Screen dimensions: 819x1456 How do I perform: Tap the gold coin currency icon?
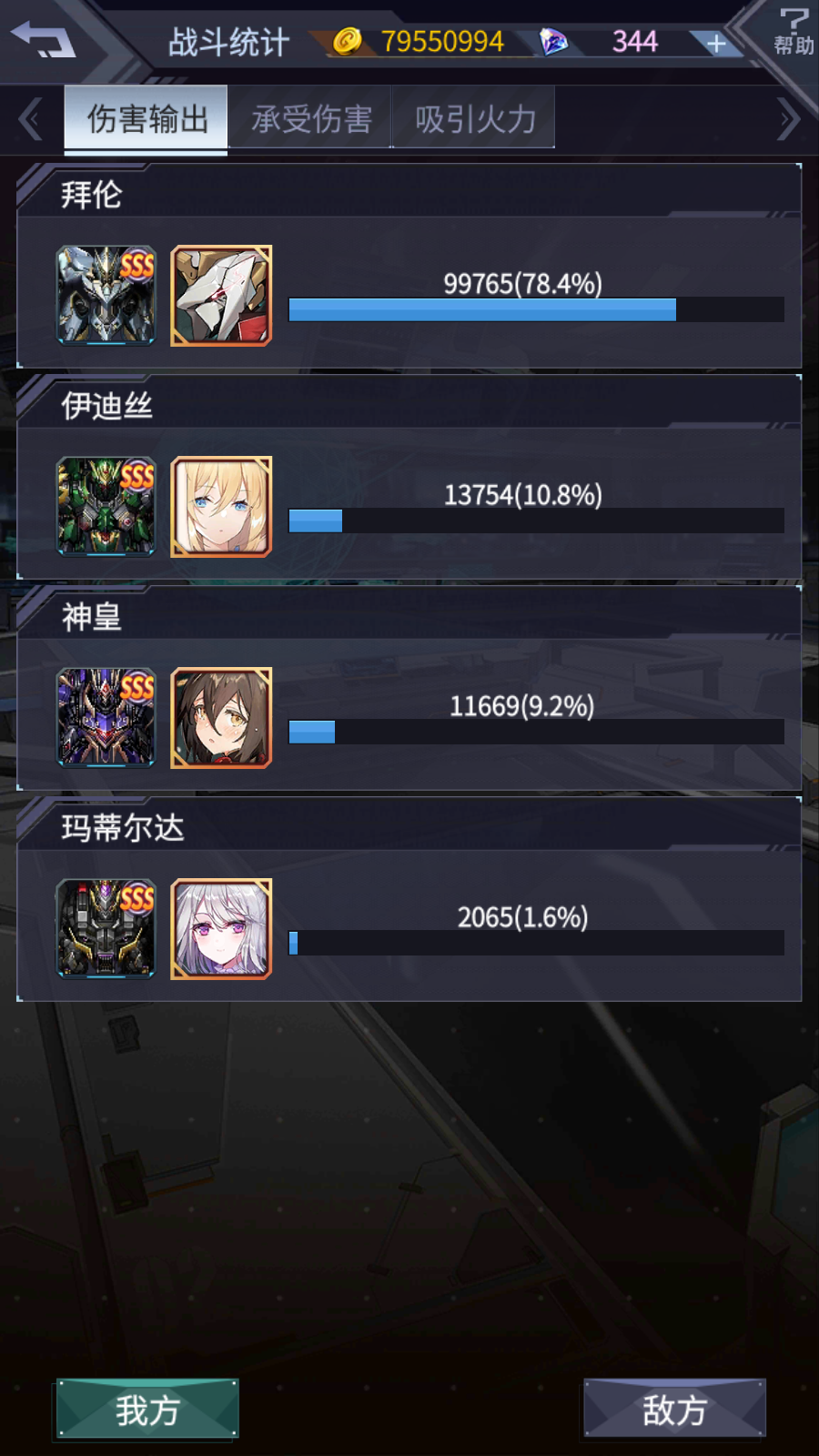tap(347, 41)
